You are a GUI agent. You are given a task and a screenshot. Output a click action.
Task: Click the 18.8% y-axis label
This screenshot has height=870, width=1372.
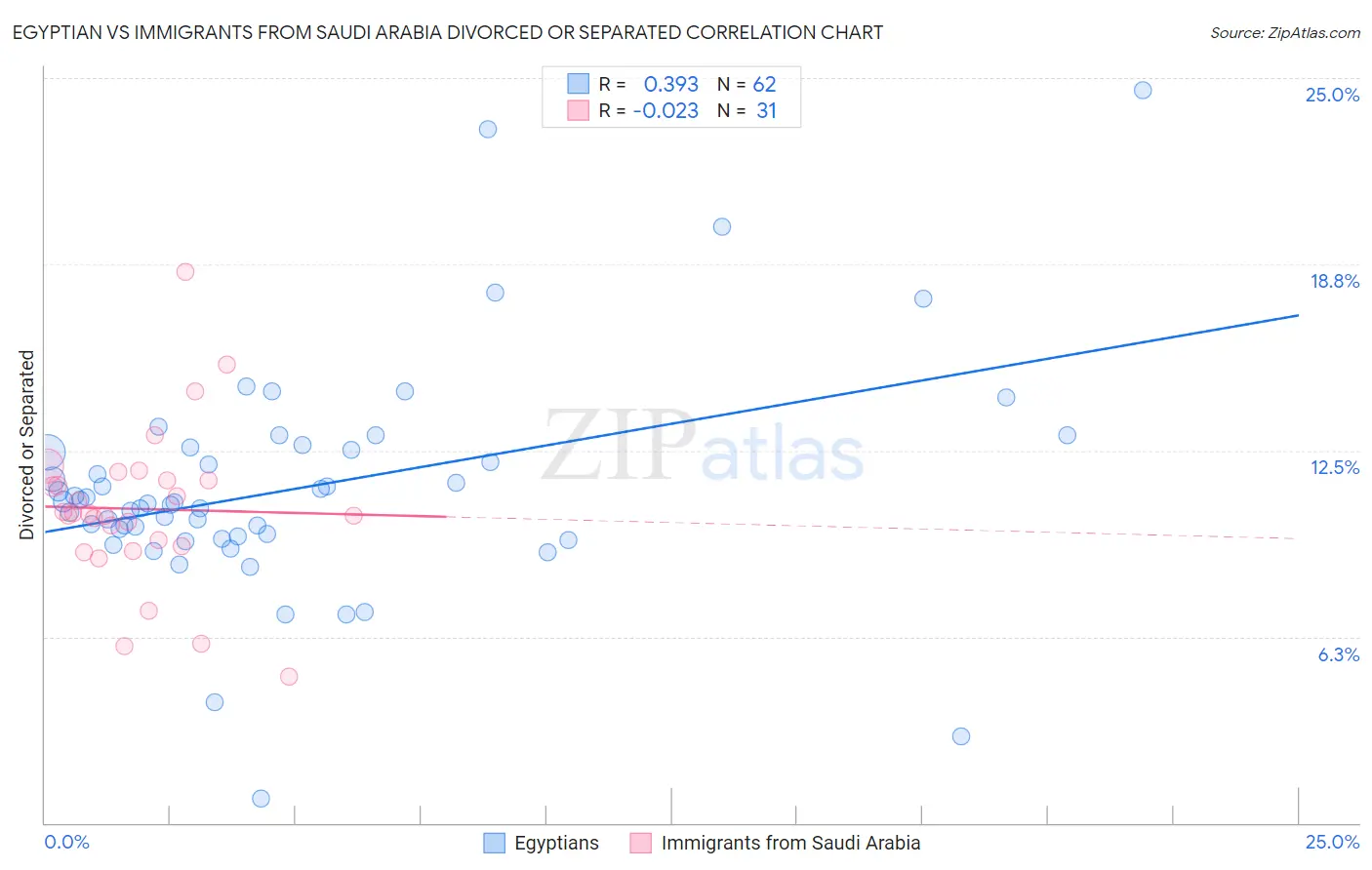[x=1334, y=281]
